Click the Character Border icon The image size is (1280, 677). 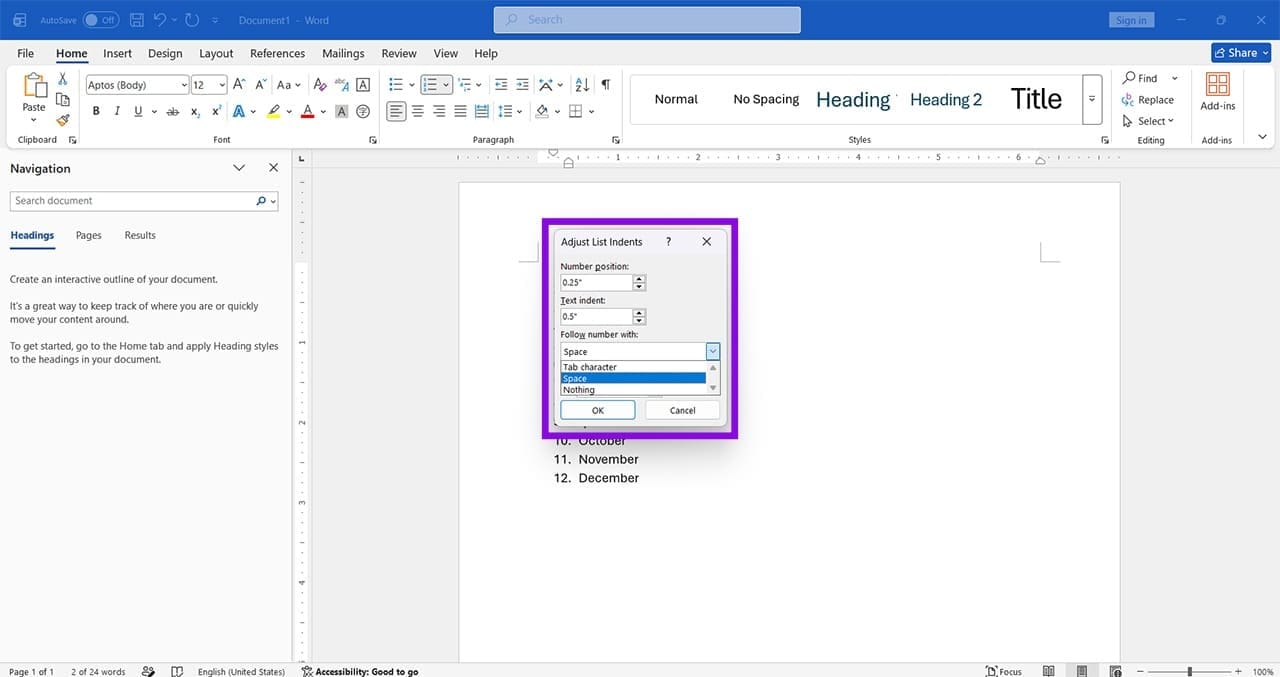click(x=363, y=85)
